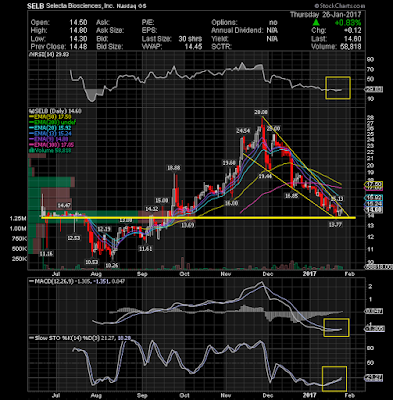The image size is (393, 400).
Task: Click the Volume legend entry in price panel
Action: coord(50,151)
